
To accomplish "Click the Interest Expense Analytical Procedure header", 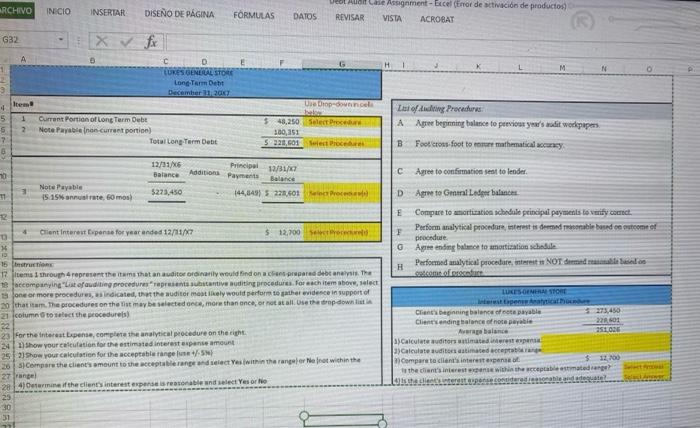I will [x=533, y=301].
